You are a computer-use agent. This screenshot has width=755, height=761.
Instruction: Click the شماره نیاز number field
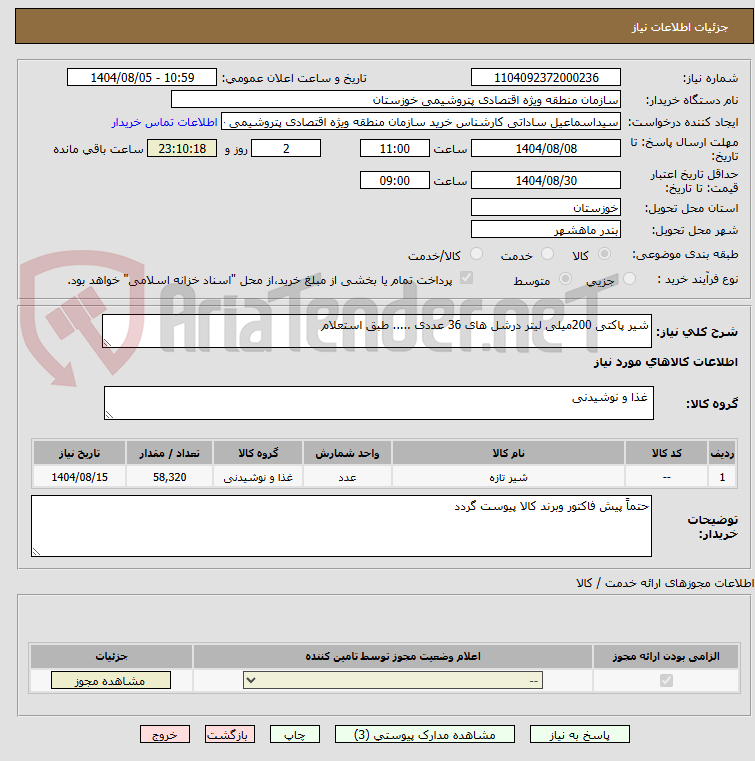click(x=546, y=78)
